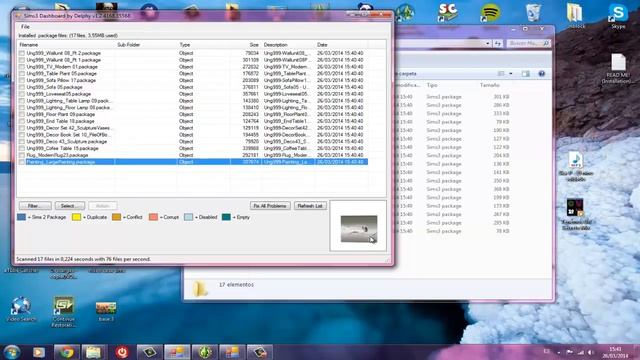The width and height of the screenshot is (640, 360).
Task: Click the salmon Corrupt legend swatch
Action: (153, 217)
